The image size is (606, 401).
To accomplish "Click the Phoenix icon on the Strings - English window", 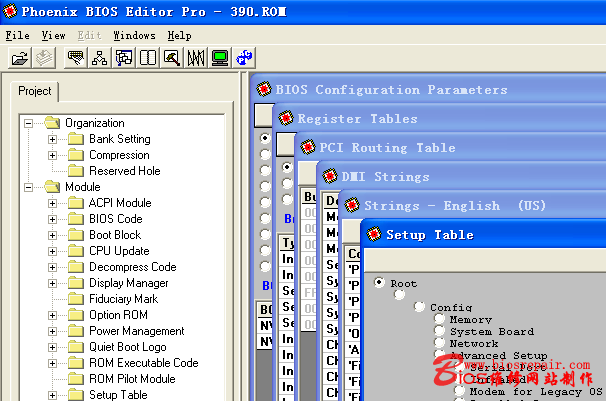I will [x=352, y=205].
